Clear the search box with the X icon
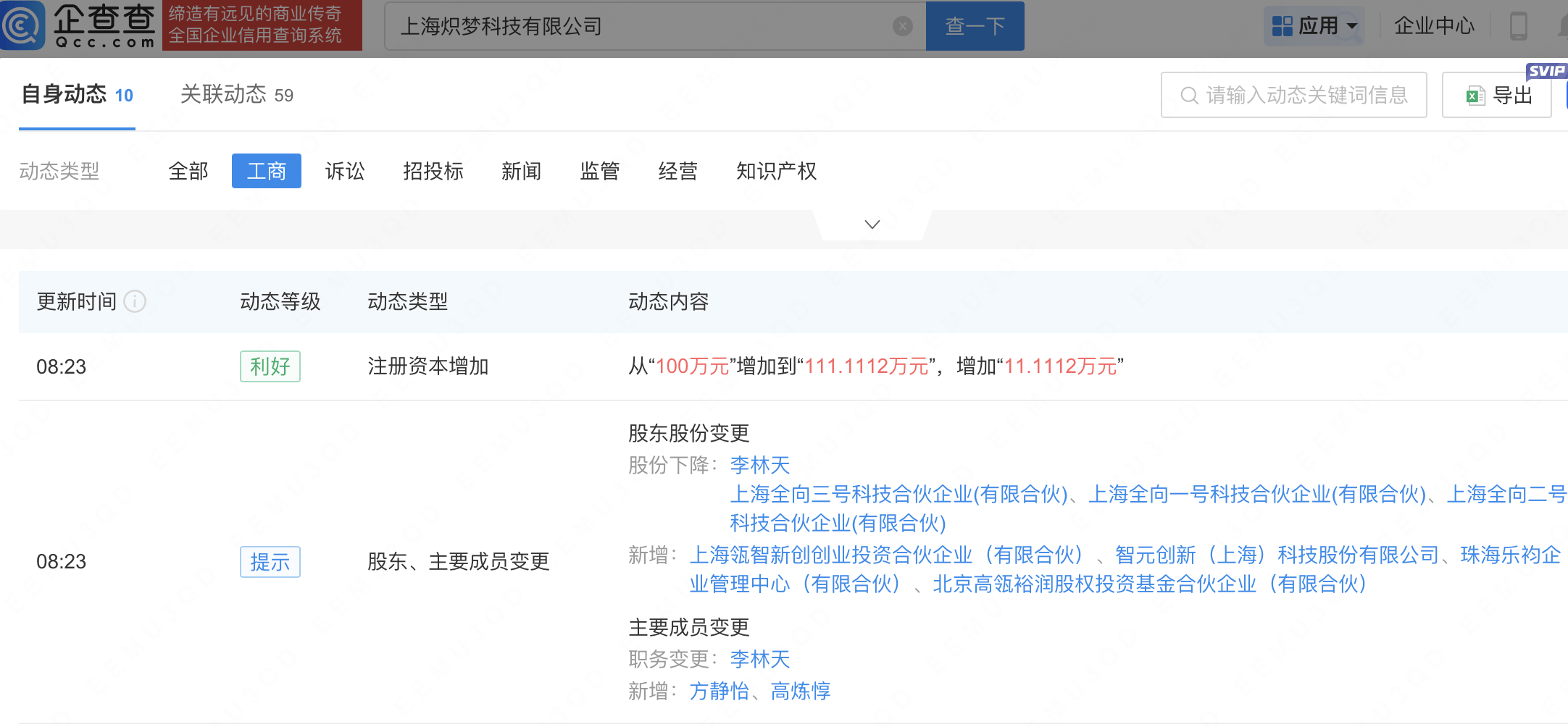The height and width of the screenshot is (727, 1568). tap(902, 27)
